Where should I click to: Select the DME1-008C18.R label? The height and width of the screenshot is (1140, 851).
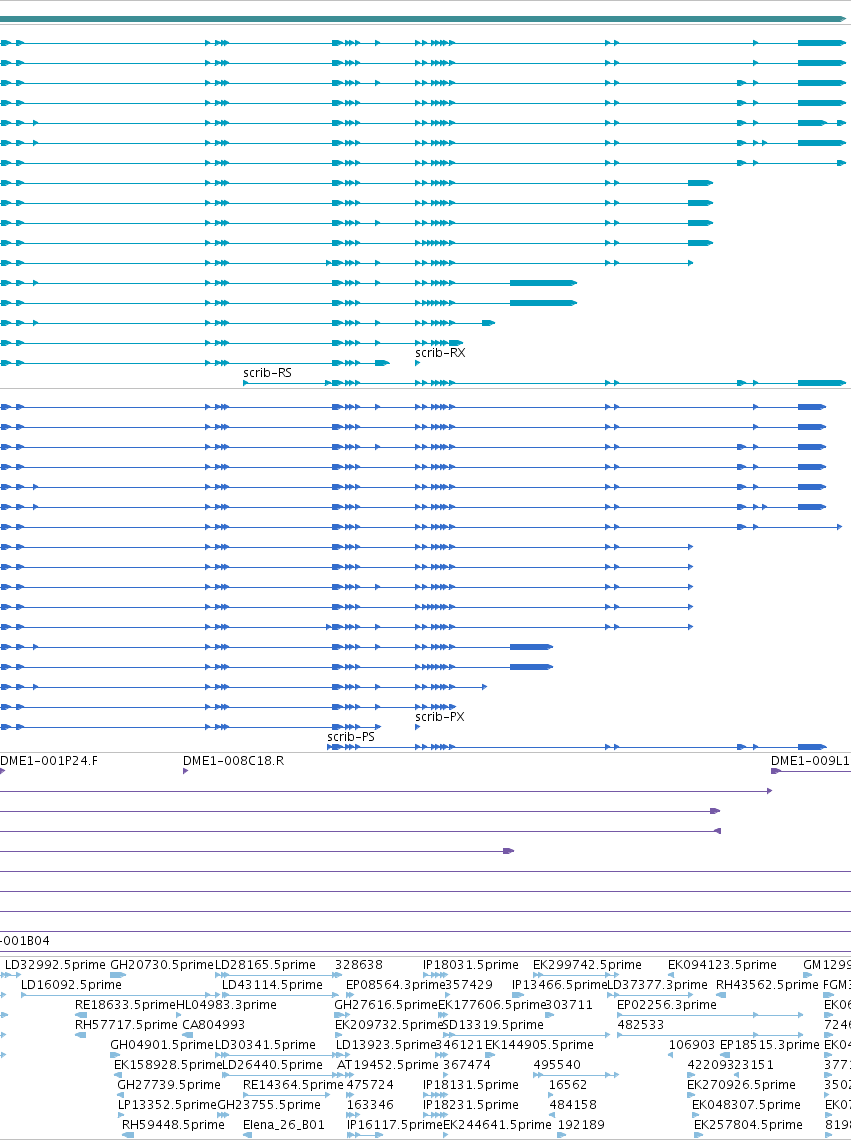click(233, 760)
